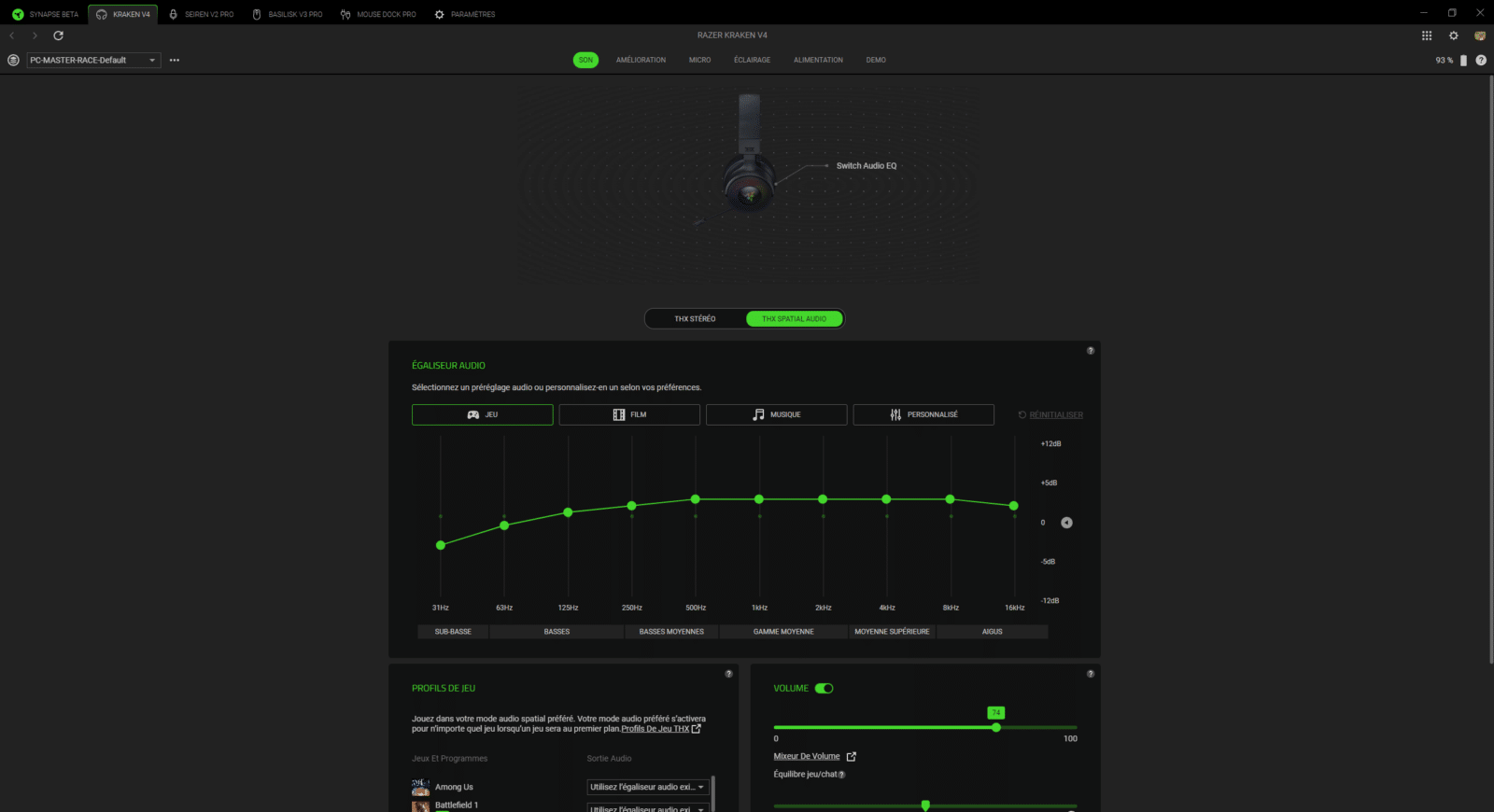Click the 31Hz equalizer band handle
Viewport: 1494px width, 812px height.
pyautogui.click(x=441, y=545)
